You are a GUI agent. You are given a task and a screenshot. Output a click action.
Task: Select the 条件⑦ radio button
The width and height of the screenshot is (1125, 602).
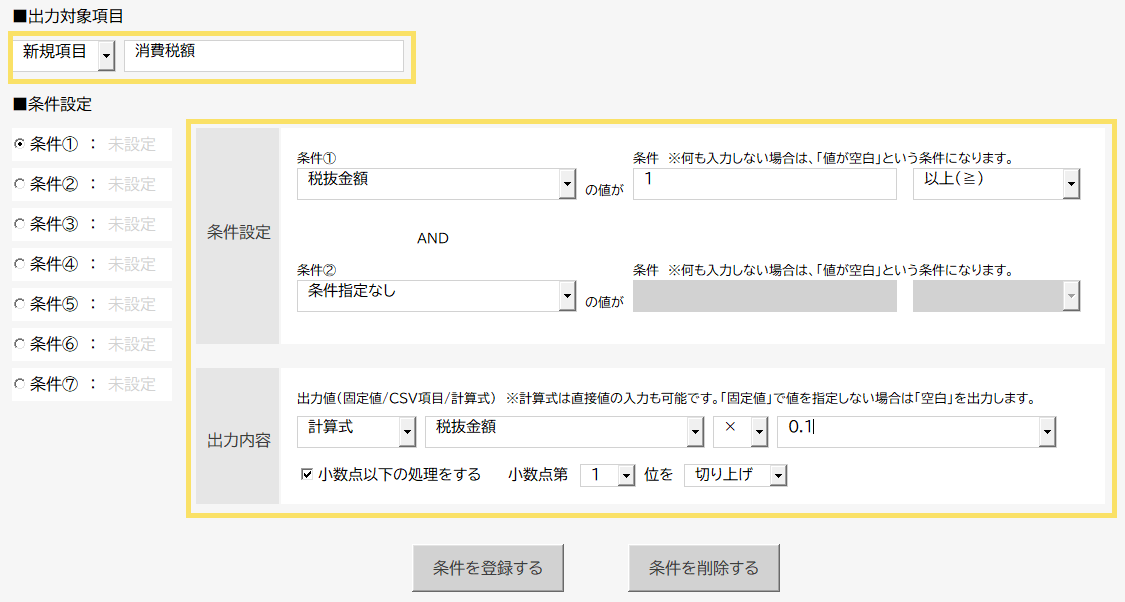tap(20, 384)
